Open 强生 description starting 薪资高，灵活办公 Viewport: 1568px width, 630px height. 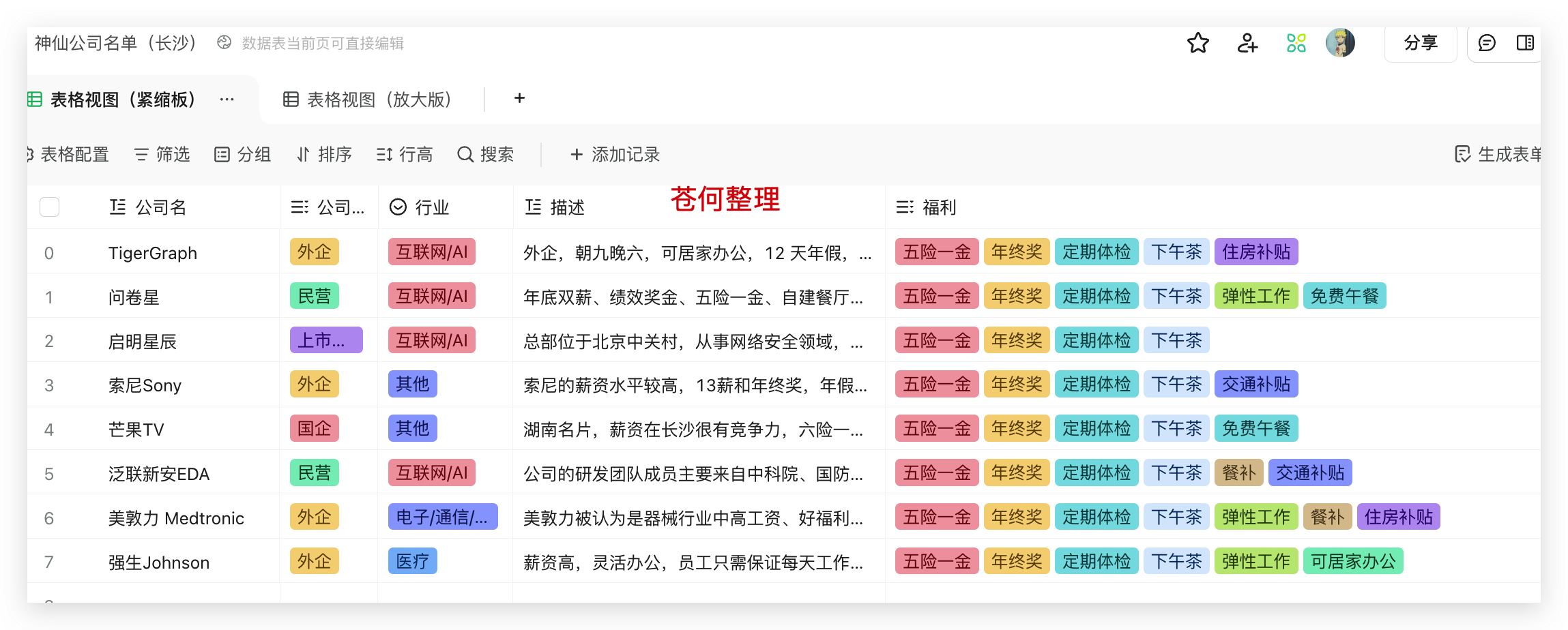click(693, 562)
